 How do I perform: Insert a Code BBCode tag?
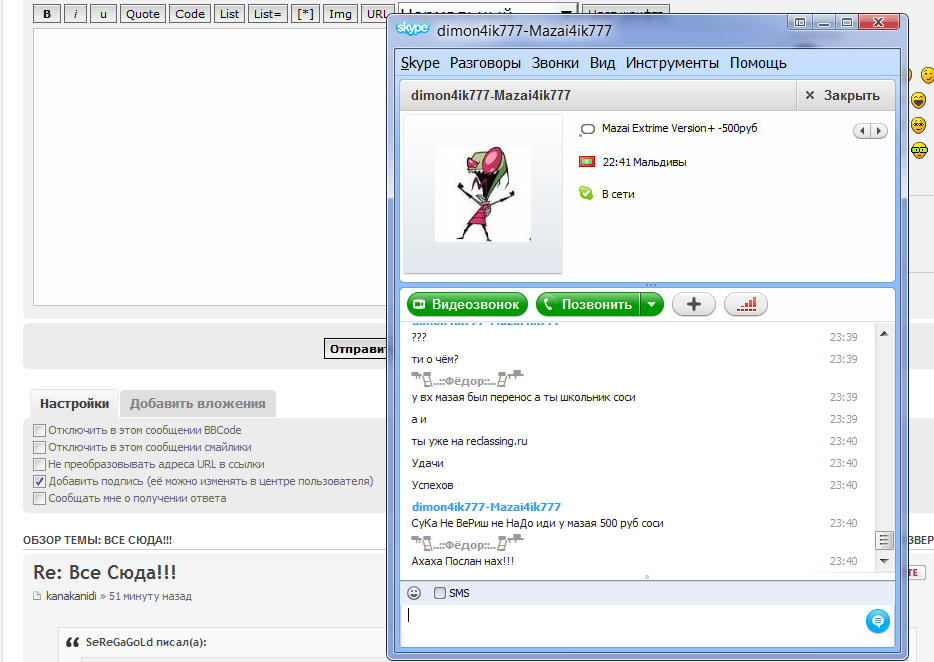click(190, 14)
